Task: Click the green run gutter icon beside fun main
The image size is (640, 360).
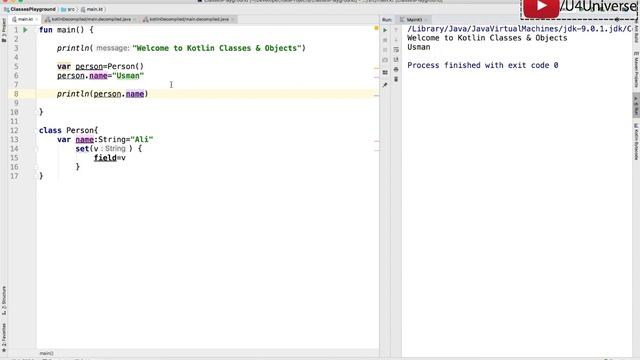Action: pyautogui.click(x=25, y=30)
